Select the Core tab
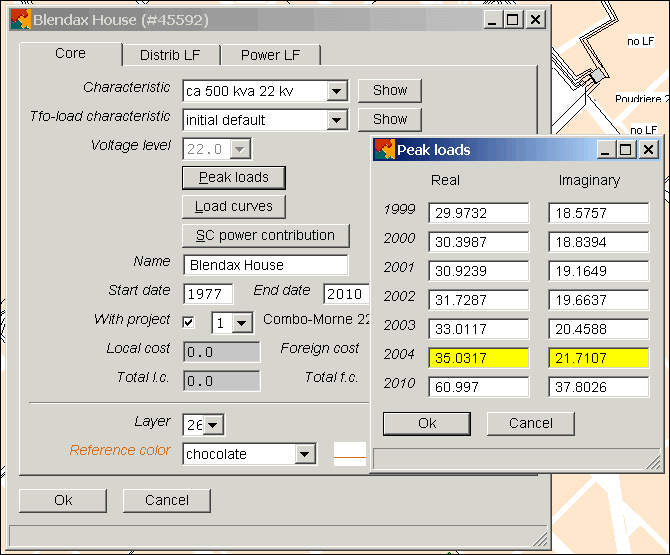The width and height of the screenshot is (670, 555). coord(70,54)
